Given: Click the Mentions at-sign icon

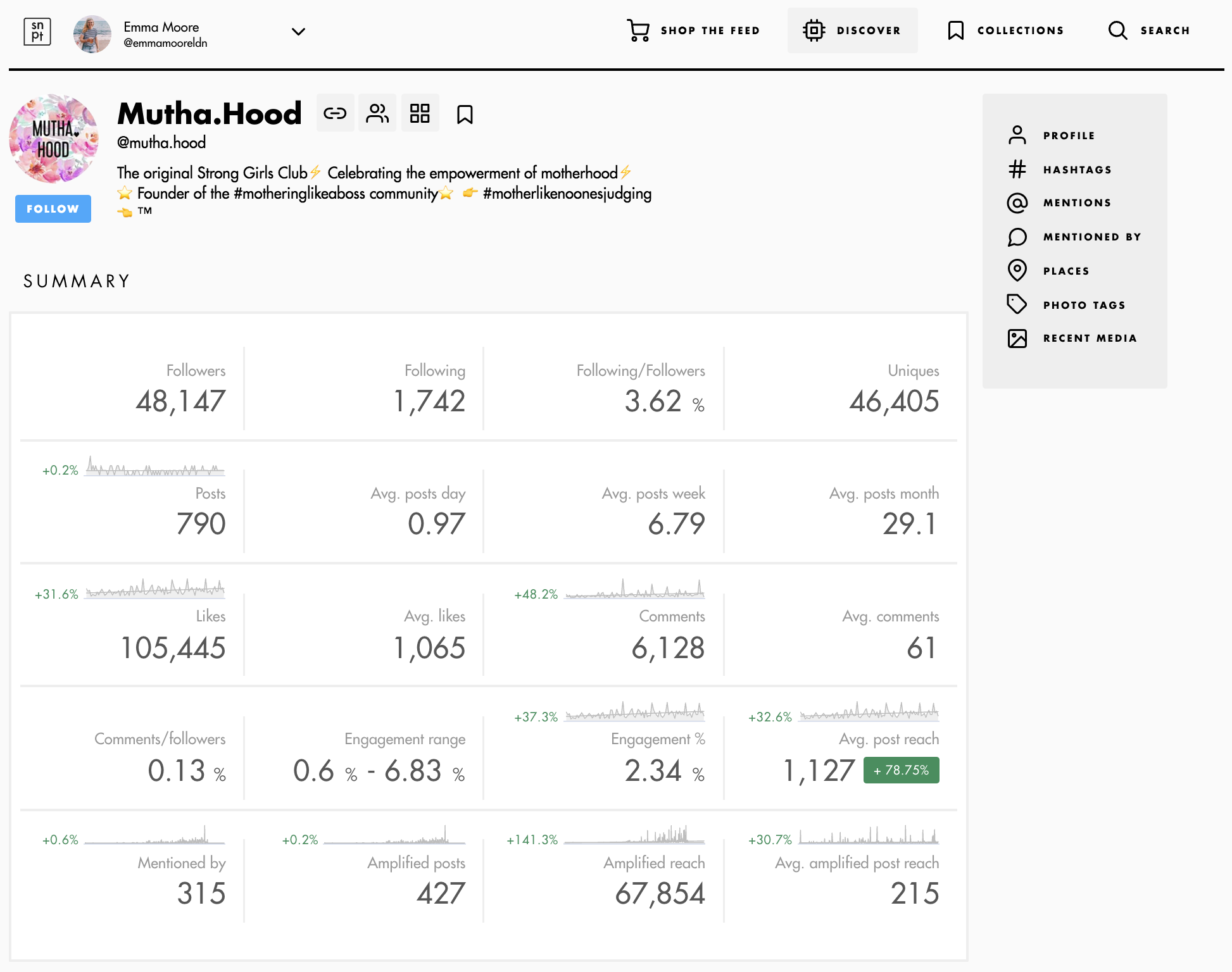Looking at the screenshot, I should (1017, 202).
